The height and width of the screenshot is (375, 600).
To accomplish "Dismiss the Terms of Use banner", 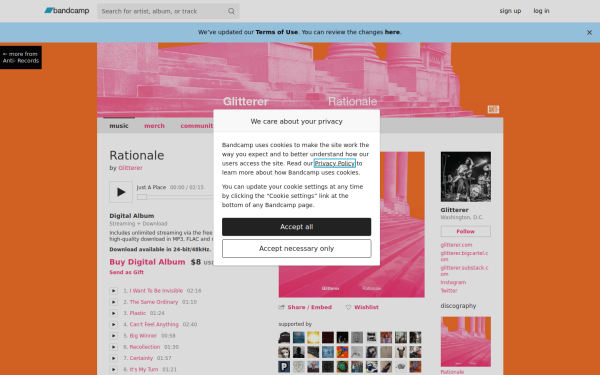I will [x=589, y=33].
